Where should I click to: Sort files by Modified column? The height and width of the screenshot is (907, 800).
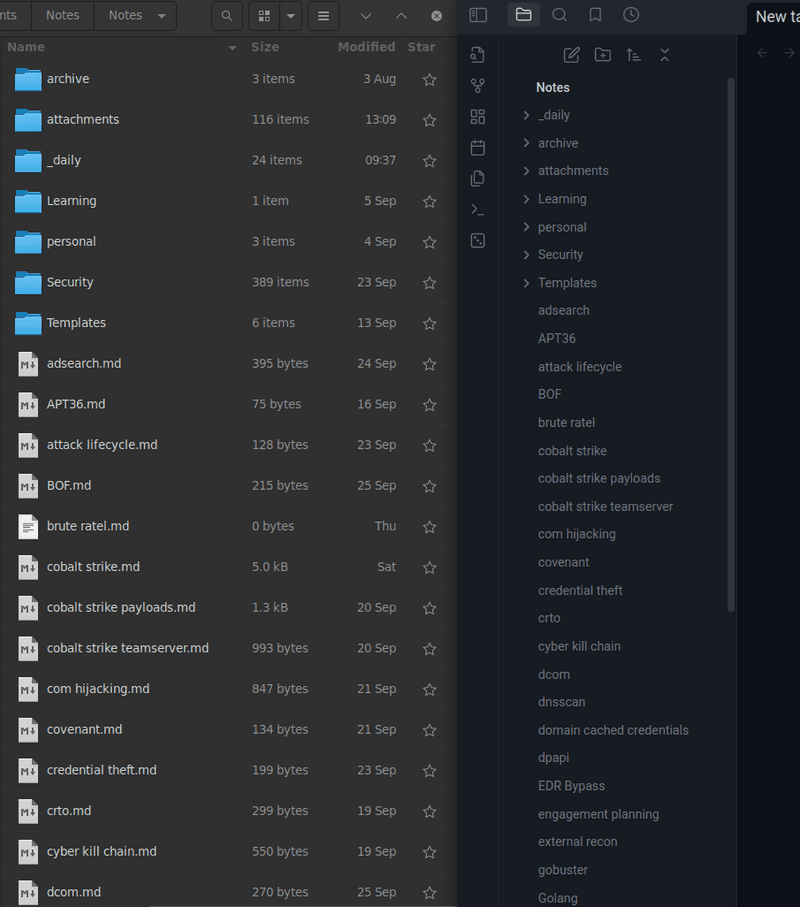pyautogui.click(x=366, y=47)
